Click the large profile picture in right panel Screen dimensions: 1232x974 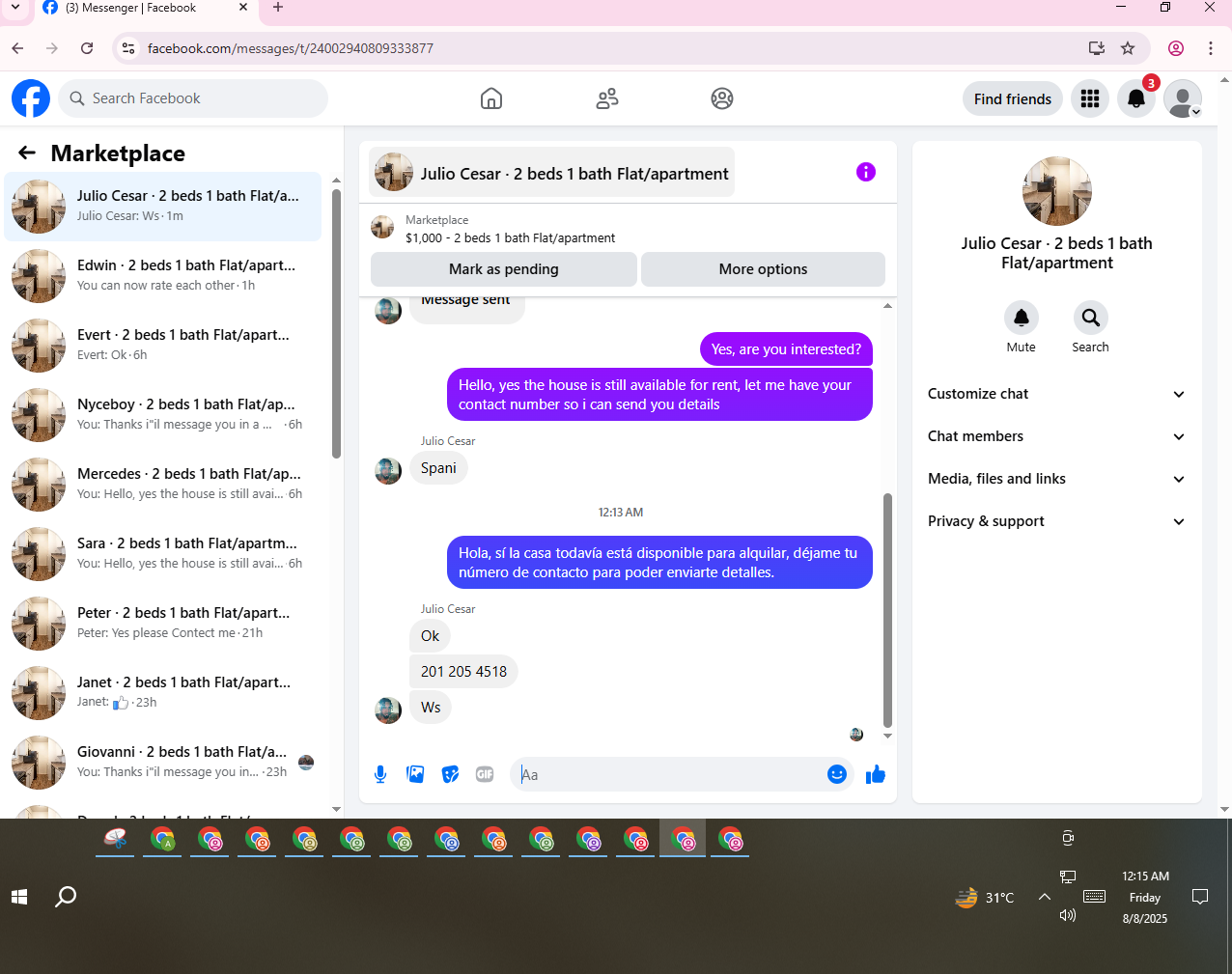1057,191
